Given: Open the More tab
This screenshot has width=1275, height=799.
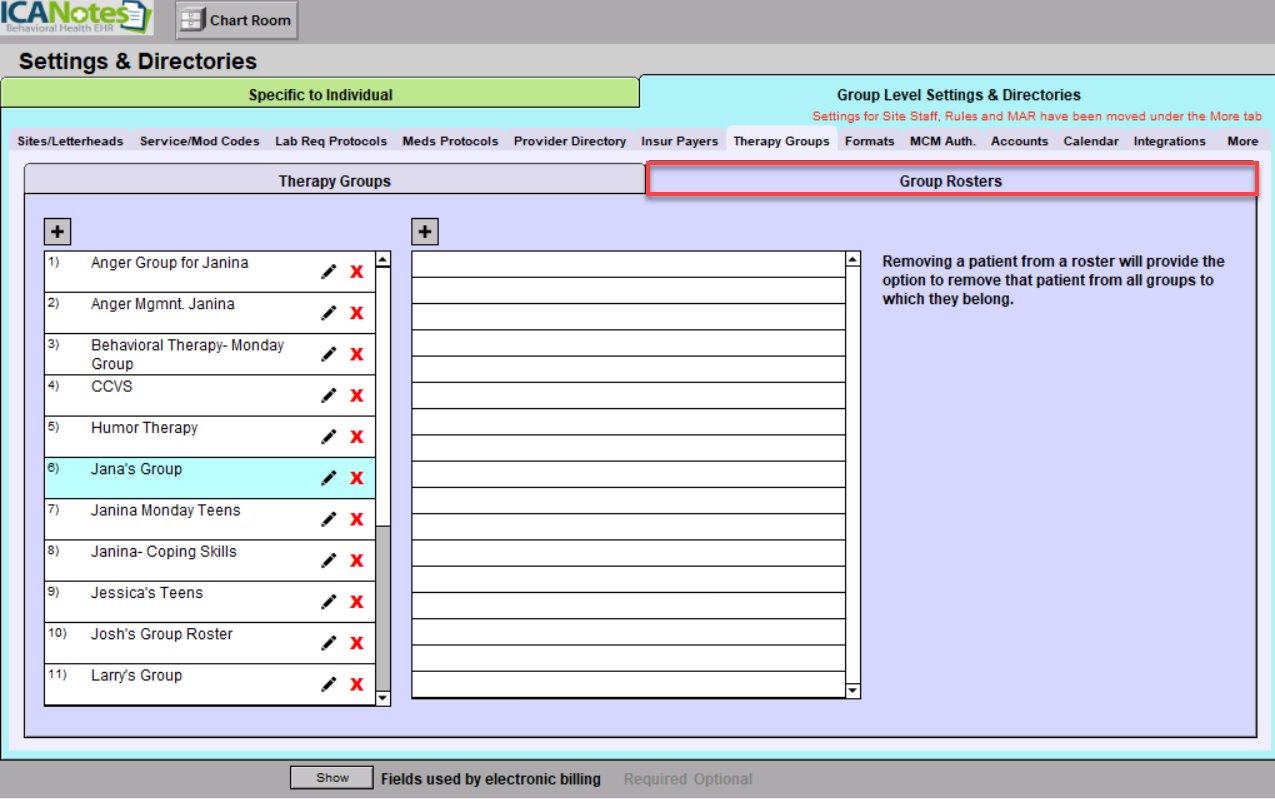Looking at the screenshot, I should (x=1242, y=141).
